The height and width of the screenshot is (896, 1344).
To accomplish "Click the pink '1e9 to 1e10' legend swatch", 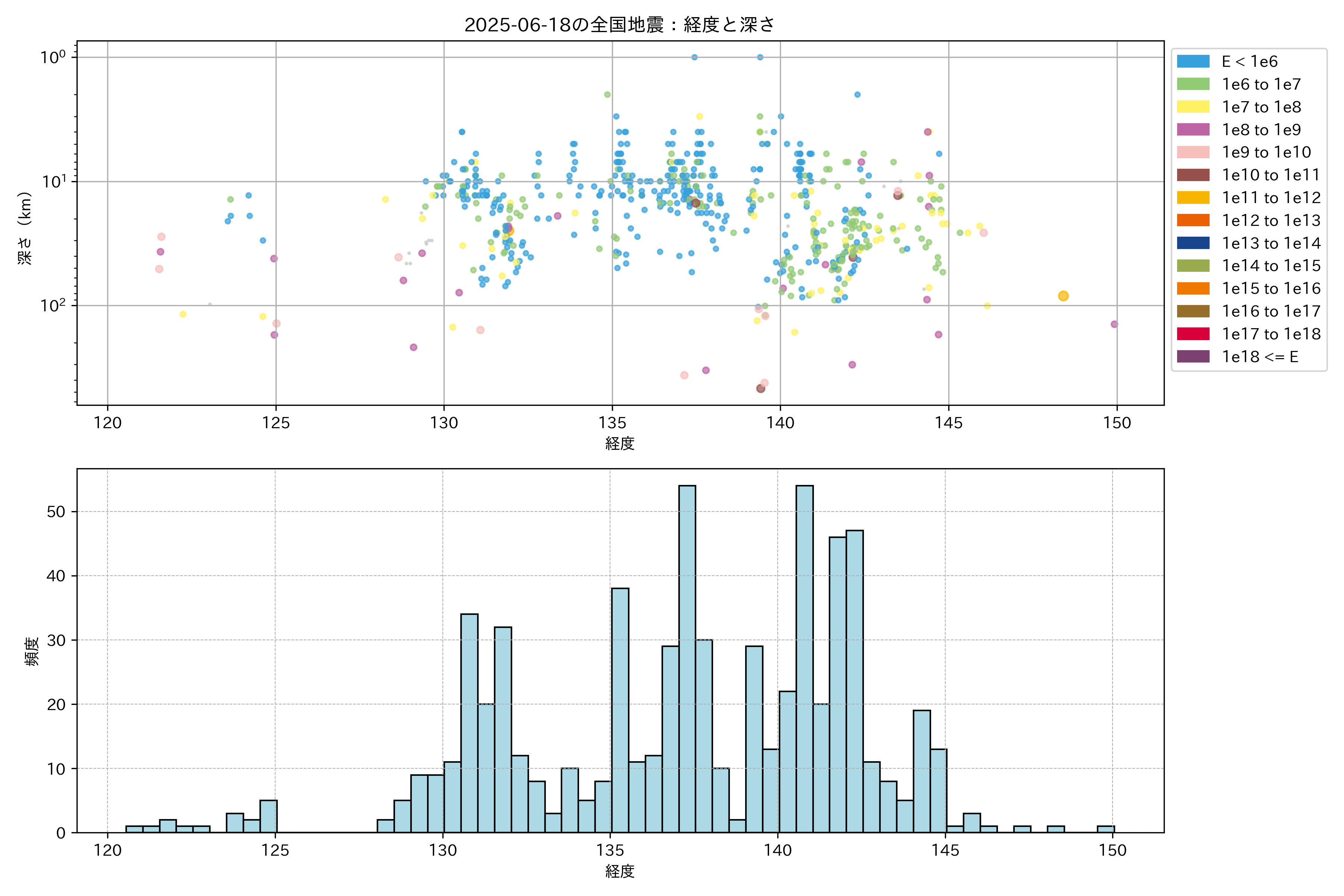I will [x=1192, y=152].
